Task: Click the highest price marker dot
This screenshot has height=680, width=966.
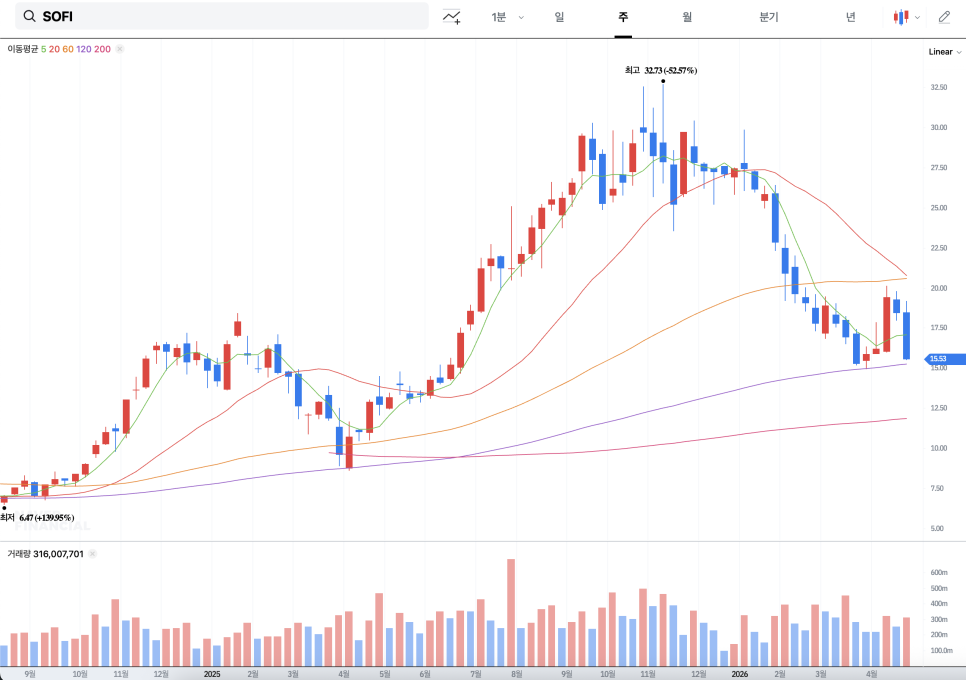Action: coord(663,81)
